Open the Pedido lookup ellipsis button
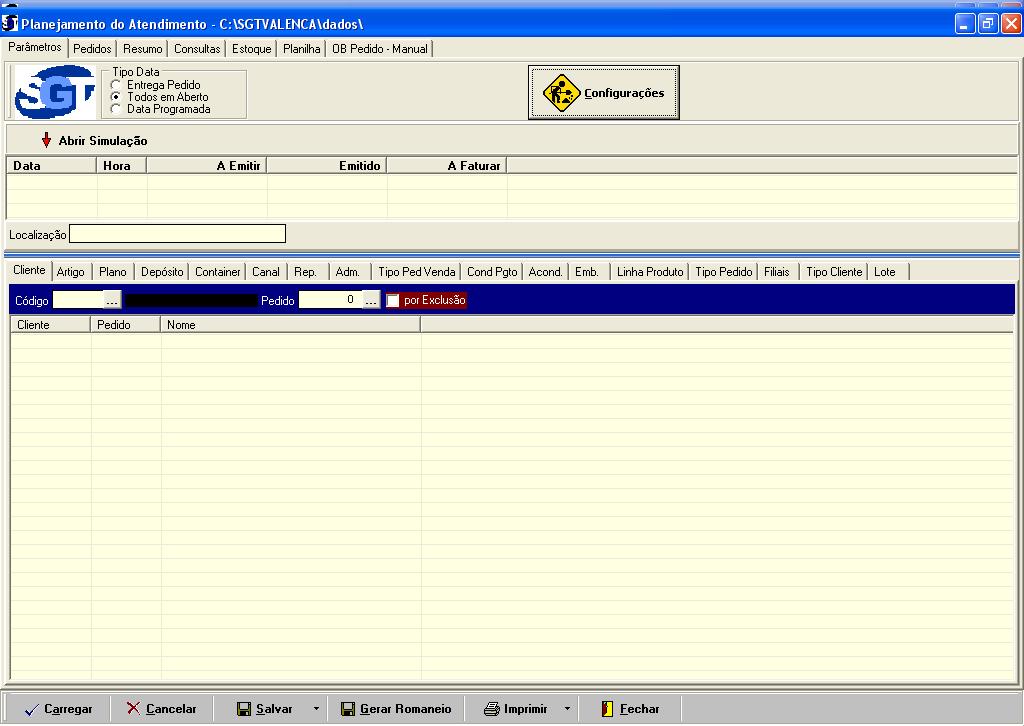The width and height of the screenshot is (1024, 726). coord(371,300)
